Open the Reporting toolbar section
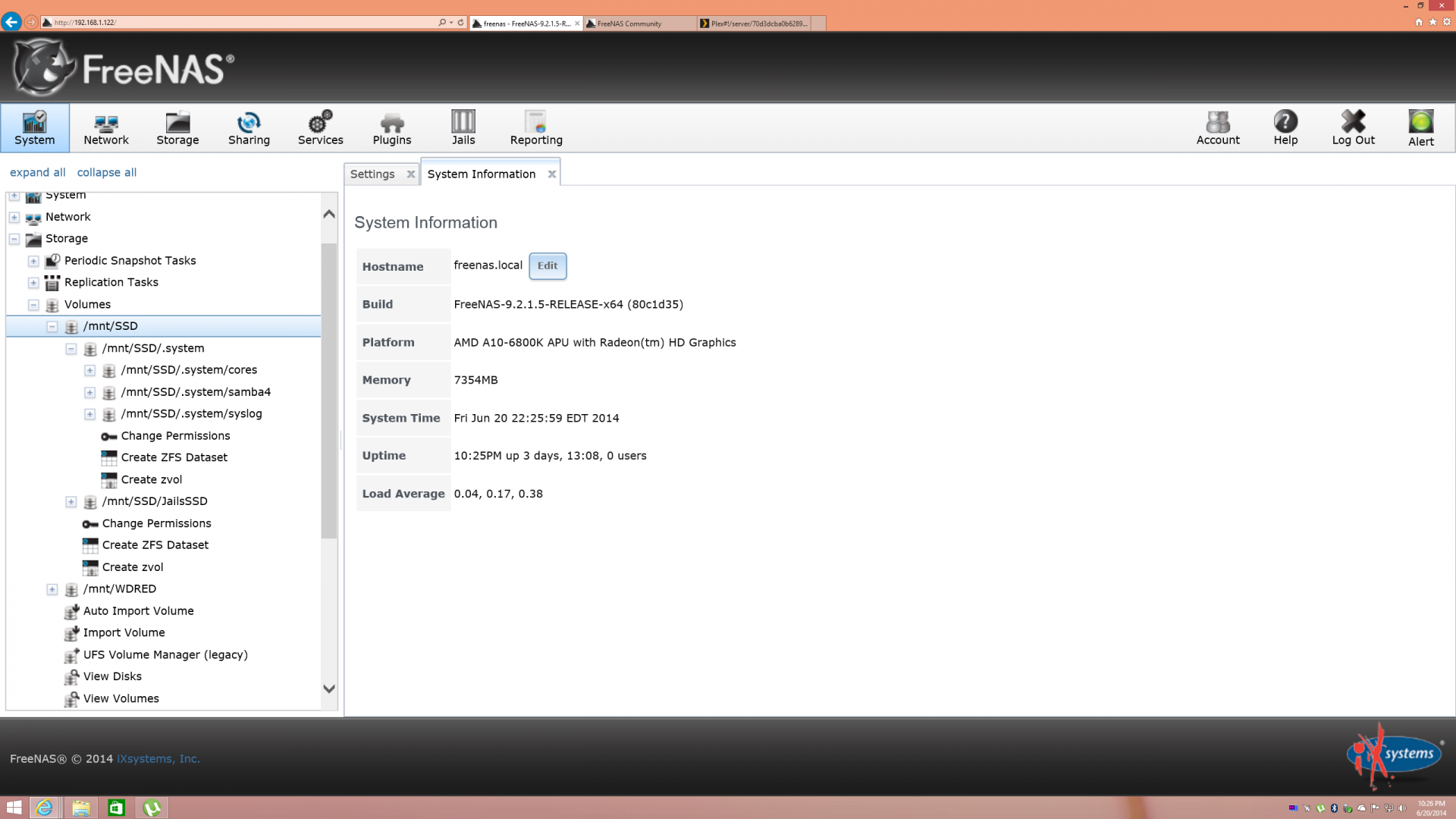This screenshot has width=1456, height=819. coord(536,128)
